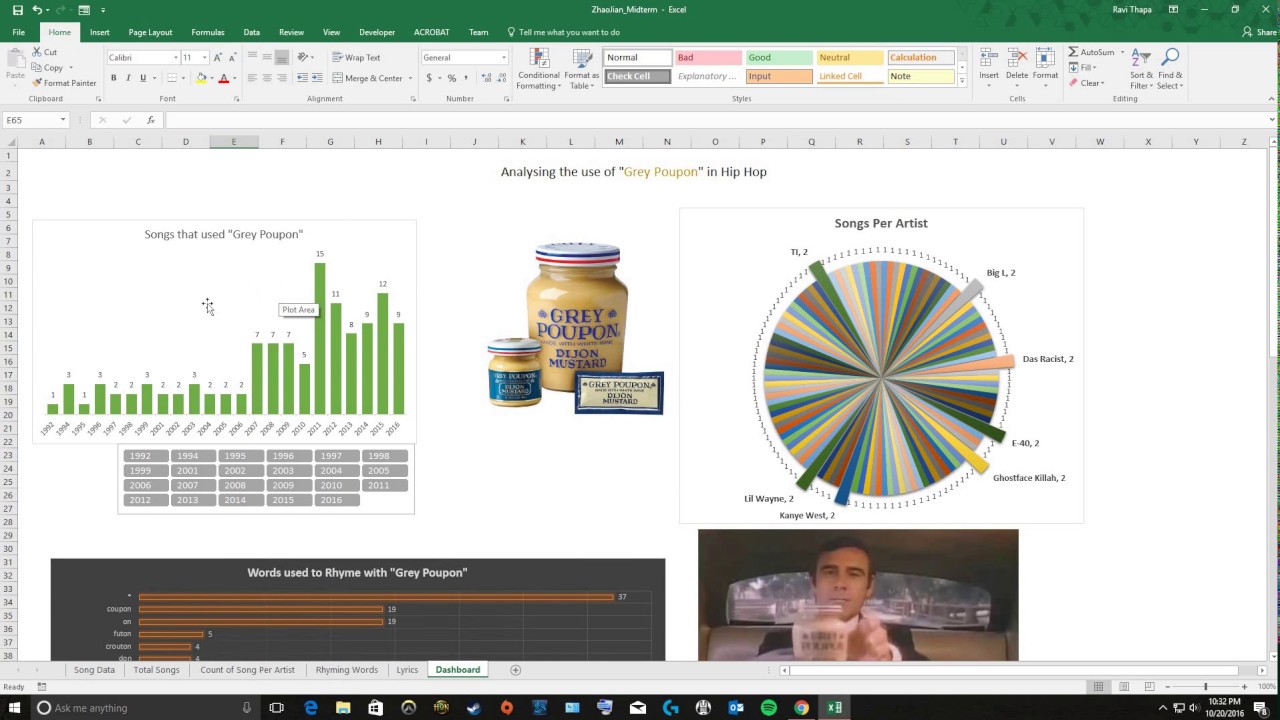Select the Format Painter tool

[x=64, y=83]
